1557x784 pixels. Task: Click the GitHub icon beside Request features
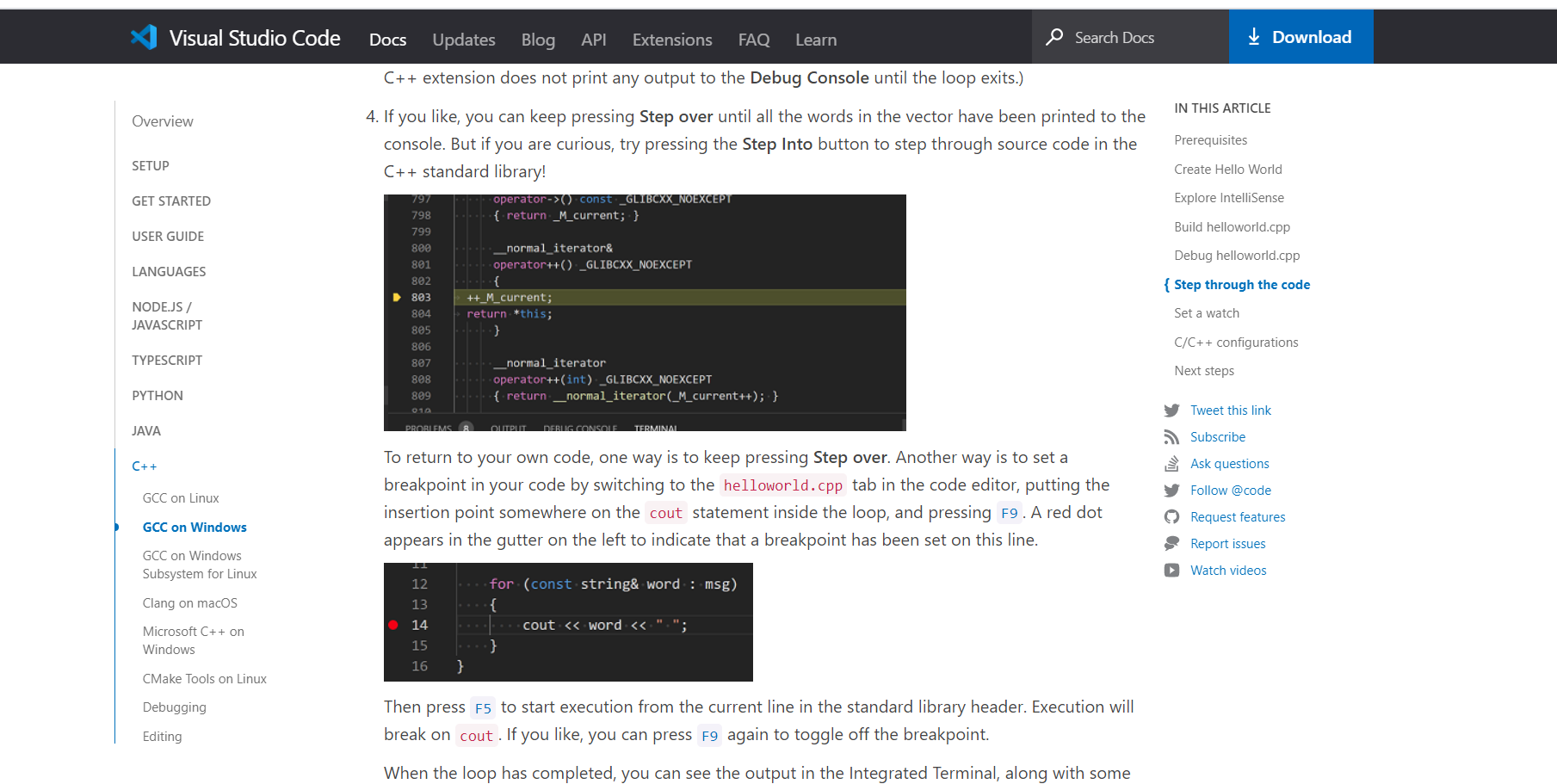(x=1171, y=517)
